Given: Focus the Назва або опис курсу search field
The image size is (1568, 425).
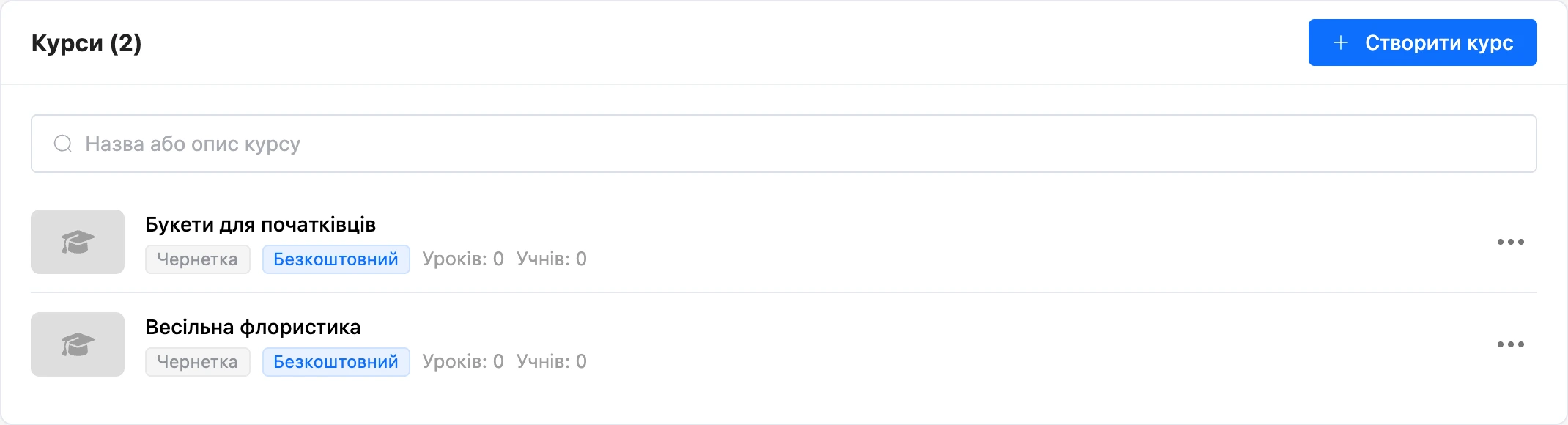Looking at the screenshot, I should [784, 144].
